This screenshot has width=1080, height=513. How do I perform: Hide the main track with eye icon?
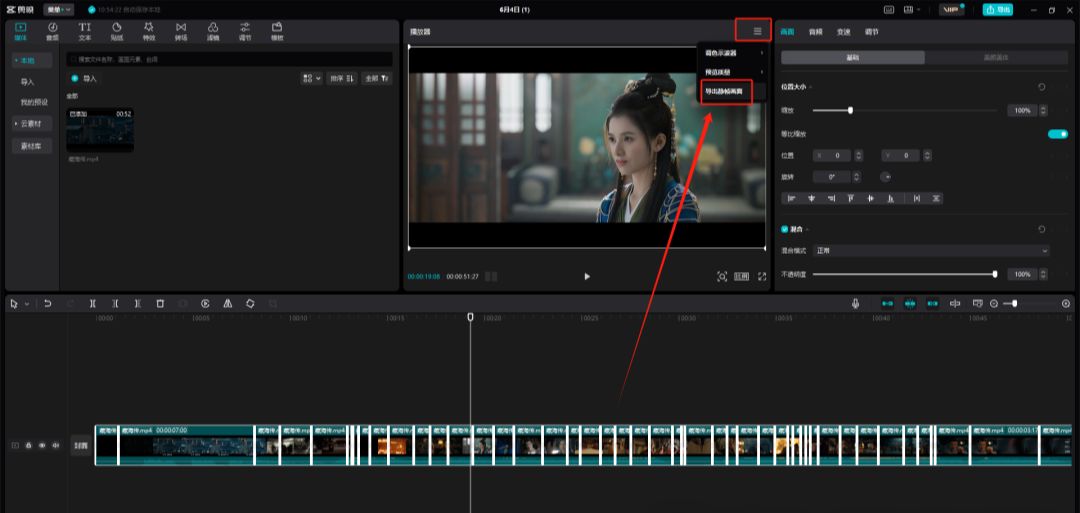coord(41,446)
